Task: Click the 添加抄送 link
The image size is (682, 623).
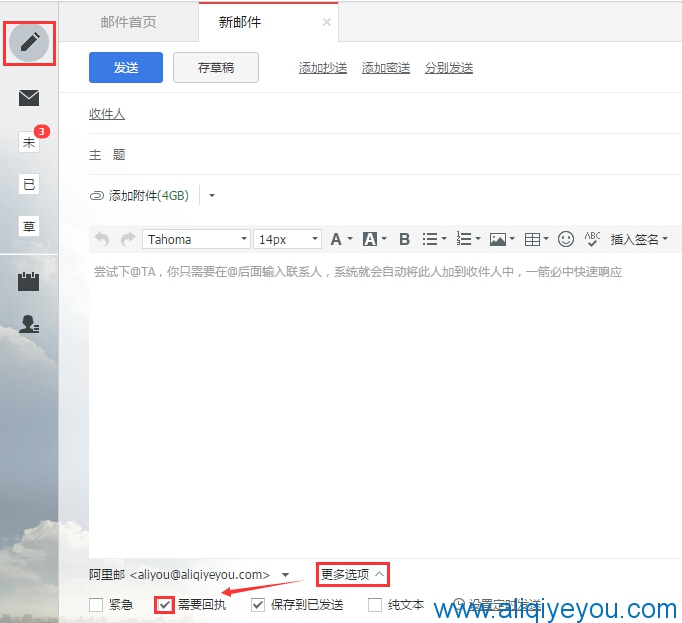Action: (322, 68)
